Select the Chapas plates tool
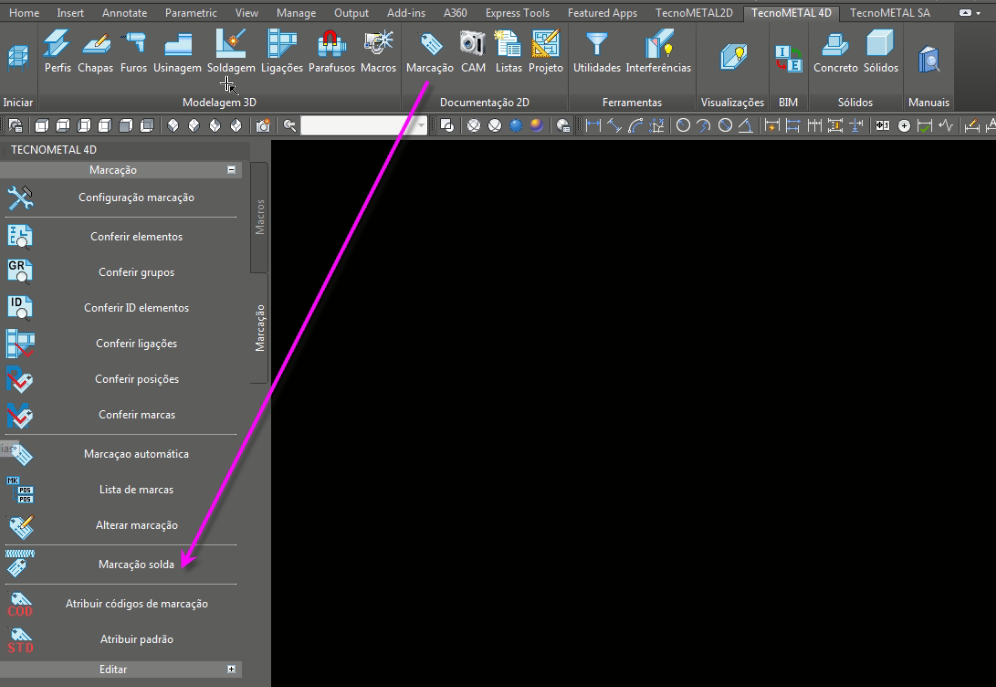The width and height of the screenshot is (996, 687). (x=95, y=52)
